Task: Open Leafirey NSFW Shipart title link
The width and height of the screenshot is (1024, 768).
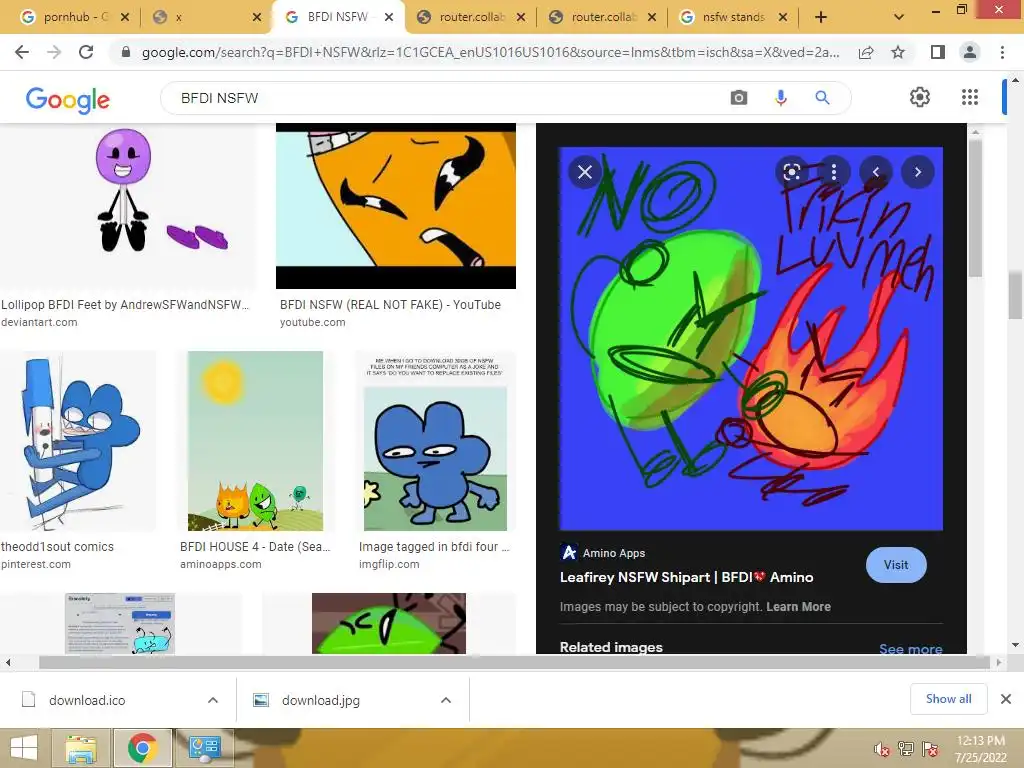Action: point(686,577)
